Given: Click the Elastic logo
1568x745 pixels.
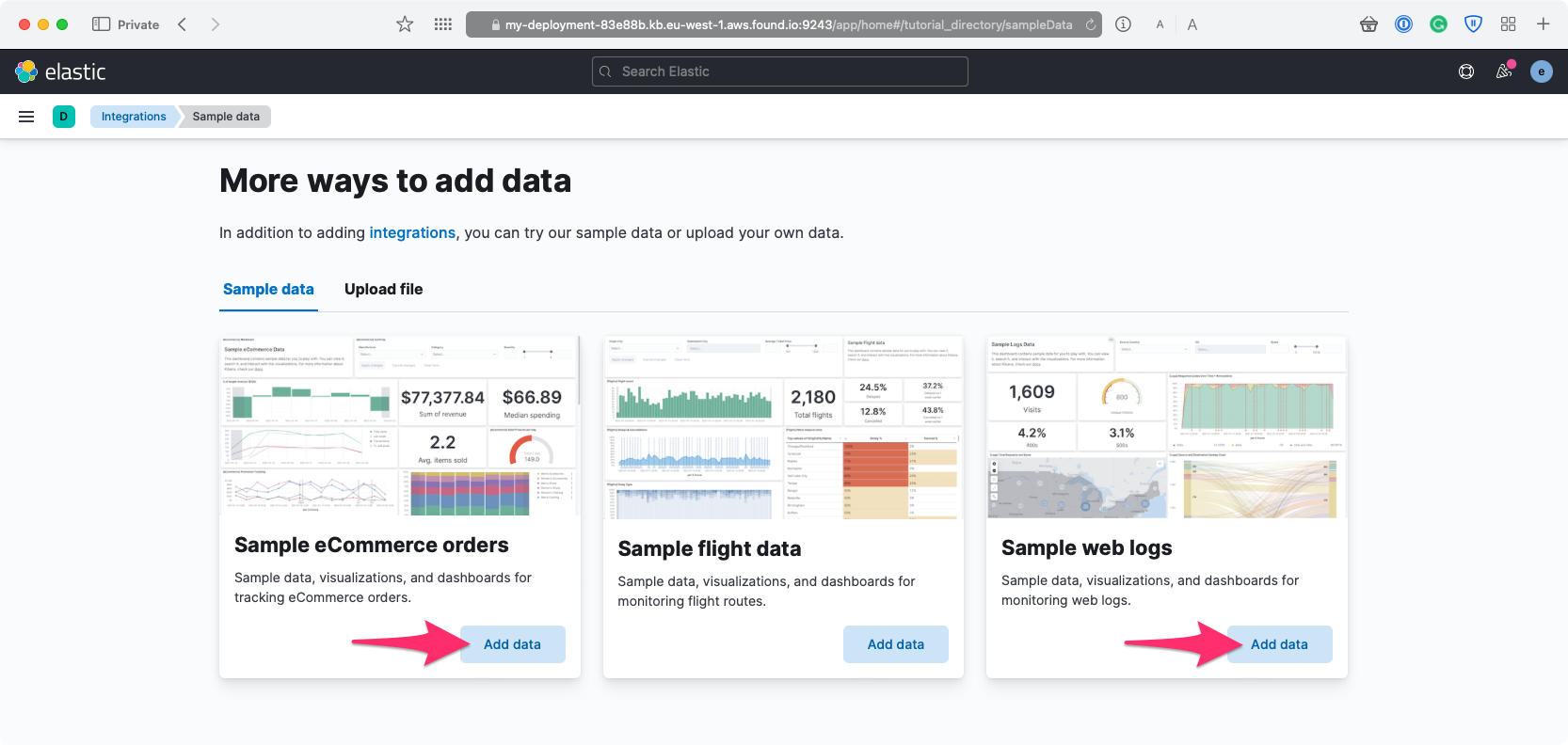Looking at the screenshot, I should point(60,71).
